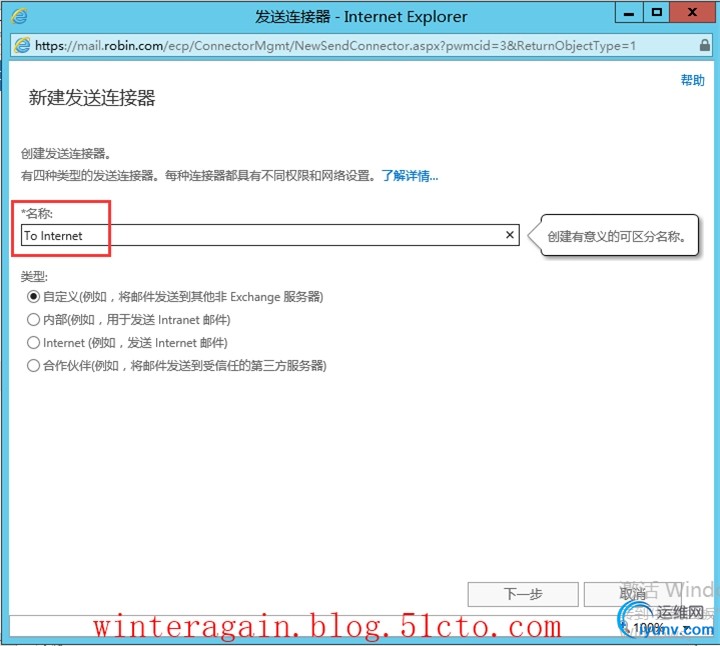Select the 自定义 connector type radio button
720x646 pixels.
tap(33, 297)
